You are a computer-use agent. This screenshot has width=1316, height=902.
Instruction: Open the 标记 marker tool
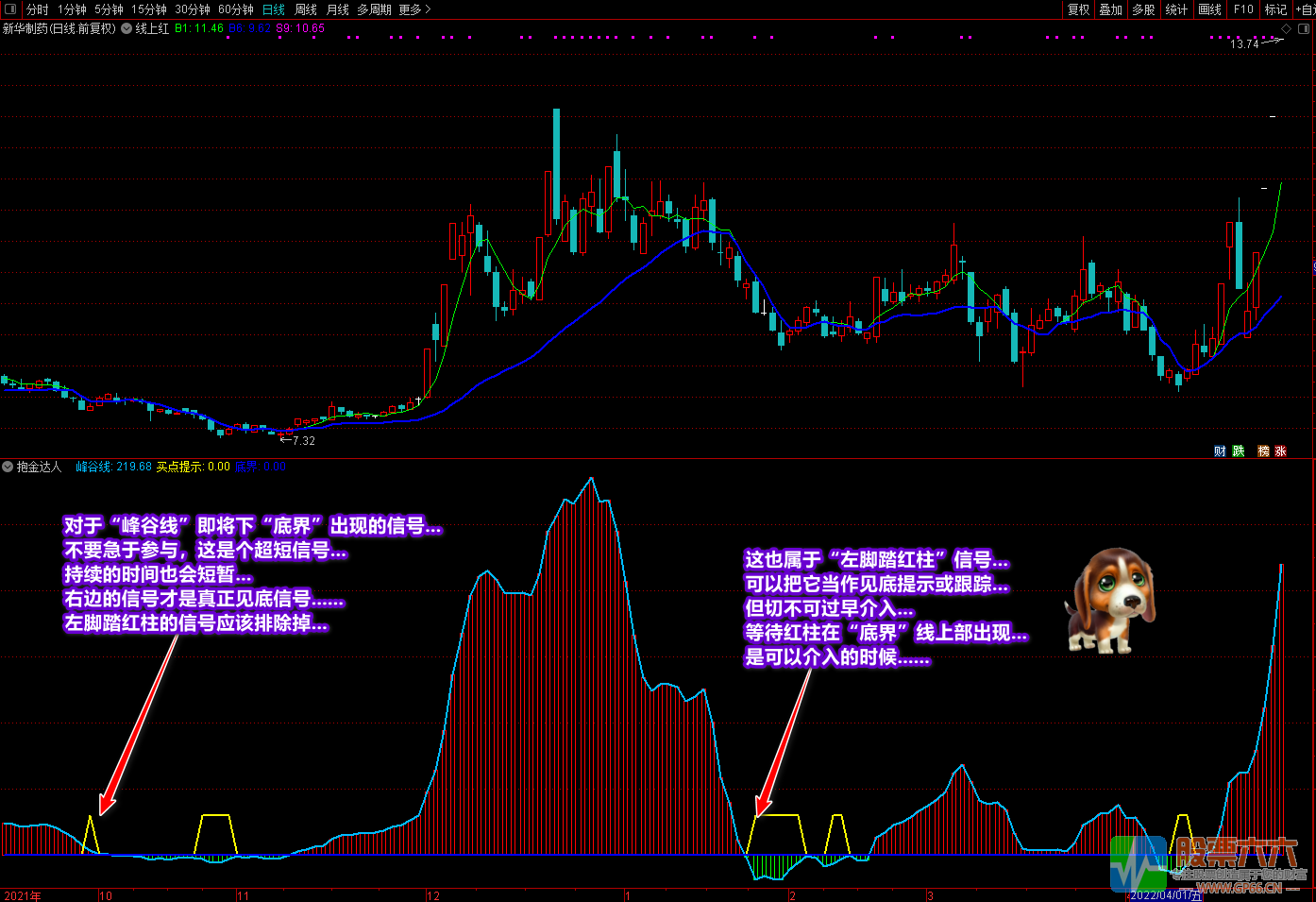pos(1275,9)
